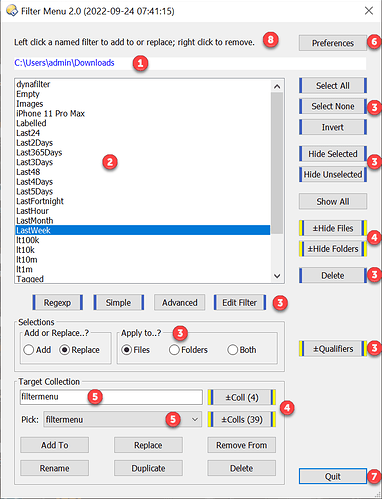Select the iPhone 11 Pro Max filter
Viewport: 382px width, 499px height.
[x=143, y=113]
